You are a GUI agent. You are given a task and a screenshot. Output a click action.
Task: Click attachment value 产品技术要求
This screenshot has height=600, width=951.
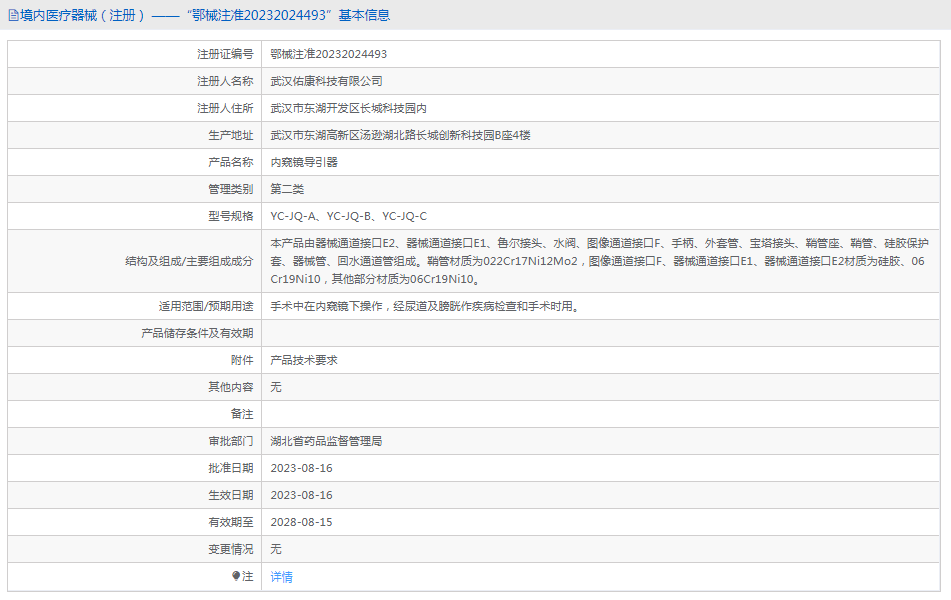[x=304, y=360]
